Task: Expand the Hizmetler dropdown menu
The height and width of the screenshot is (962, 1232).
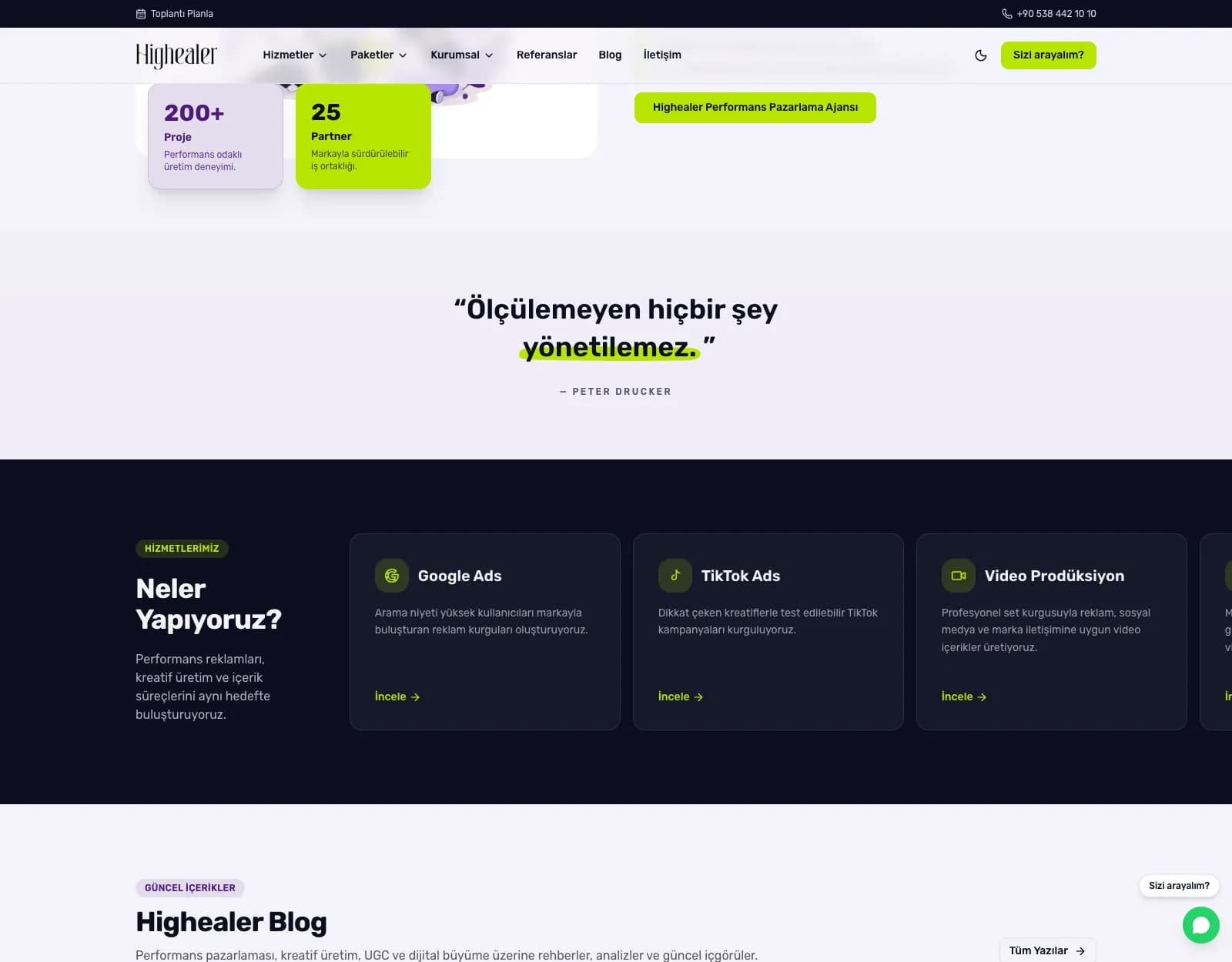Action: tap(295, 55)
